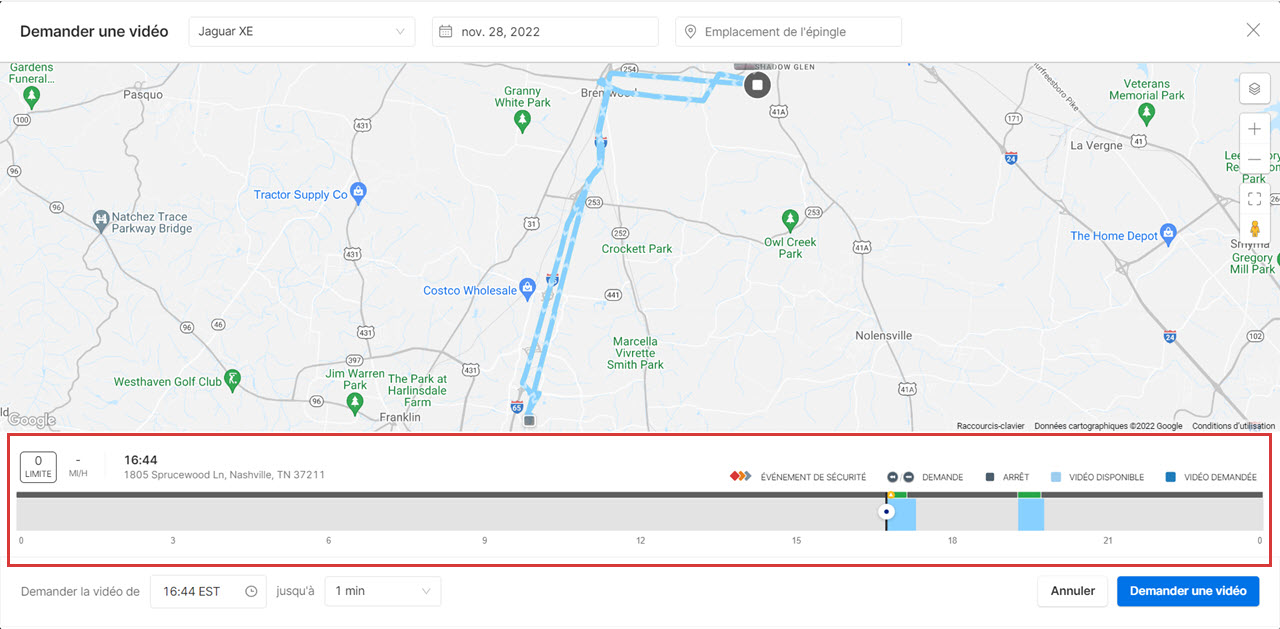Open the nov. 28, 2022 date picker
Viewport: 1280px width, 629px height.
(545, 31)
